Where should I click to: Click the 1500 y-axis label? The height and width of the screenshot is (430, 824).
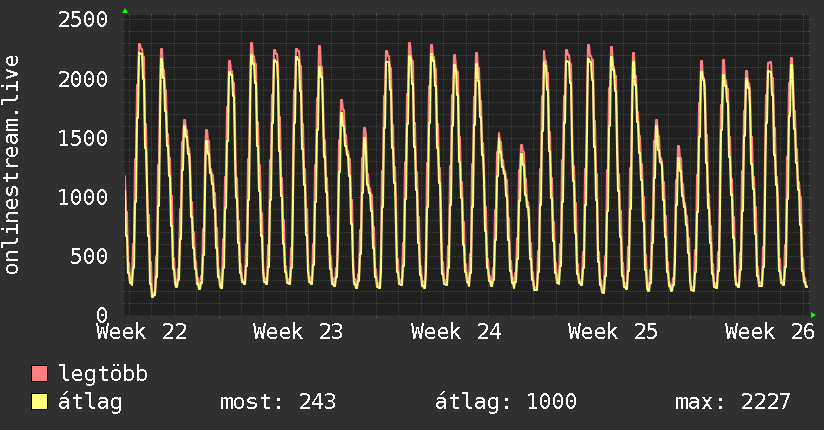[83, 138]
